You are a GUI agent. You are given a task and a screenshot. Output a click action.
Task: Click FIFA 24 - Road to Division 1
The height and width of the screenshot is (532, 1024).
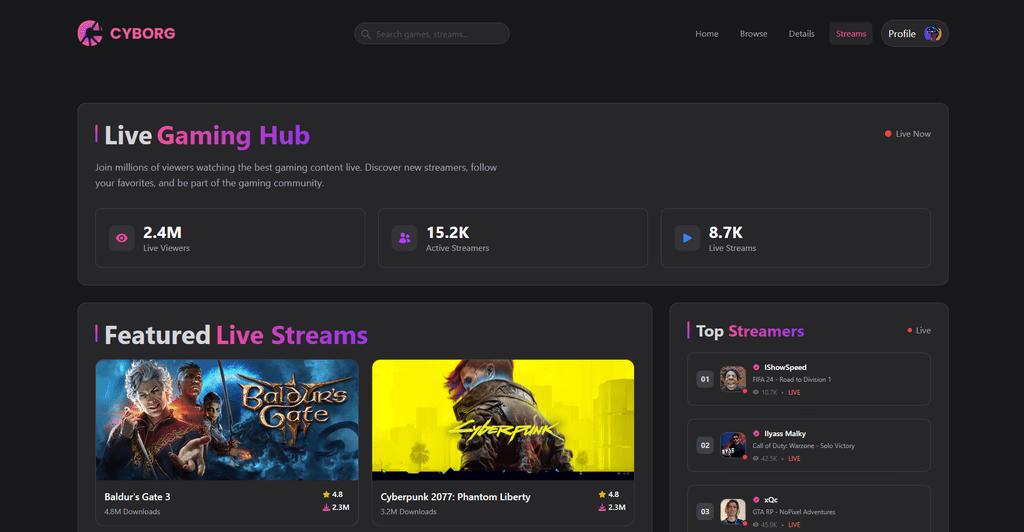tap(792, 379)
